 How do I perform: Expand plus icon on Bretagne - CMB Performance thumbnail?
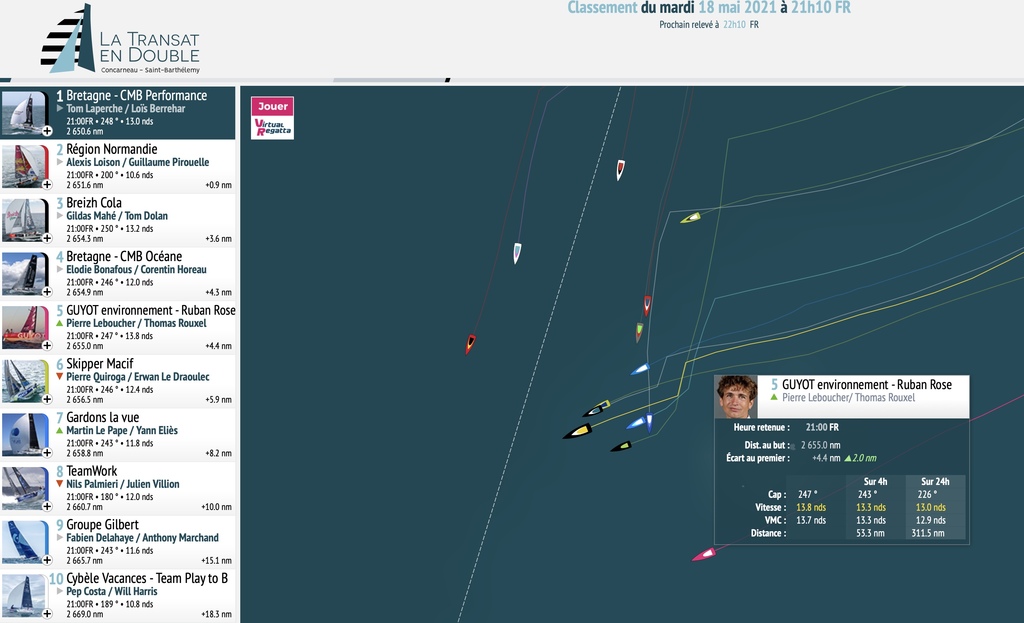point(47,131)
